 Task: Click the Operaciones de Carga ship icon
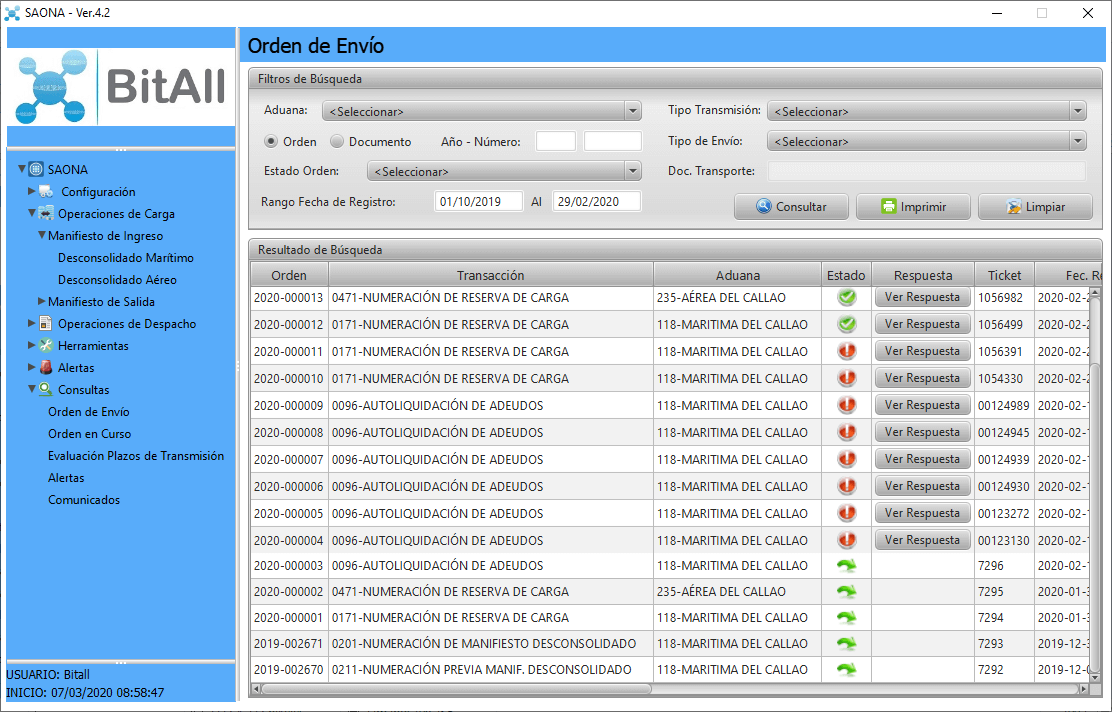(x=46, y=214)
